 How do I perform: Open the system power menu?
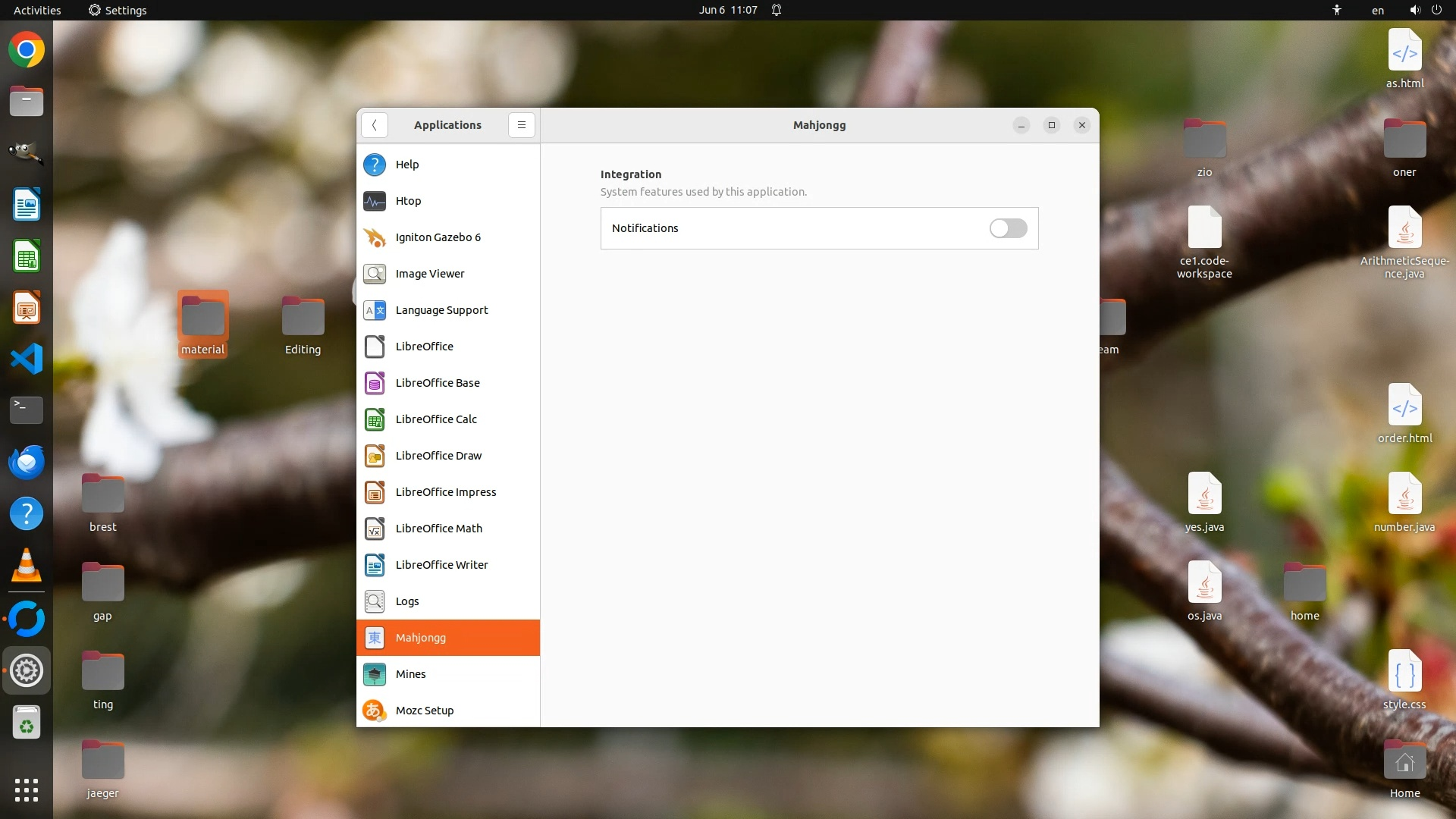coord(1436,10)
